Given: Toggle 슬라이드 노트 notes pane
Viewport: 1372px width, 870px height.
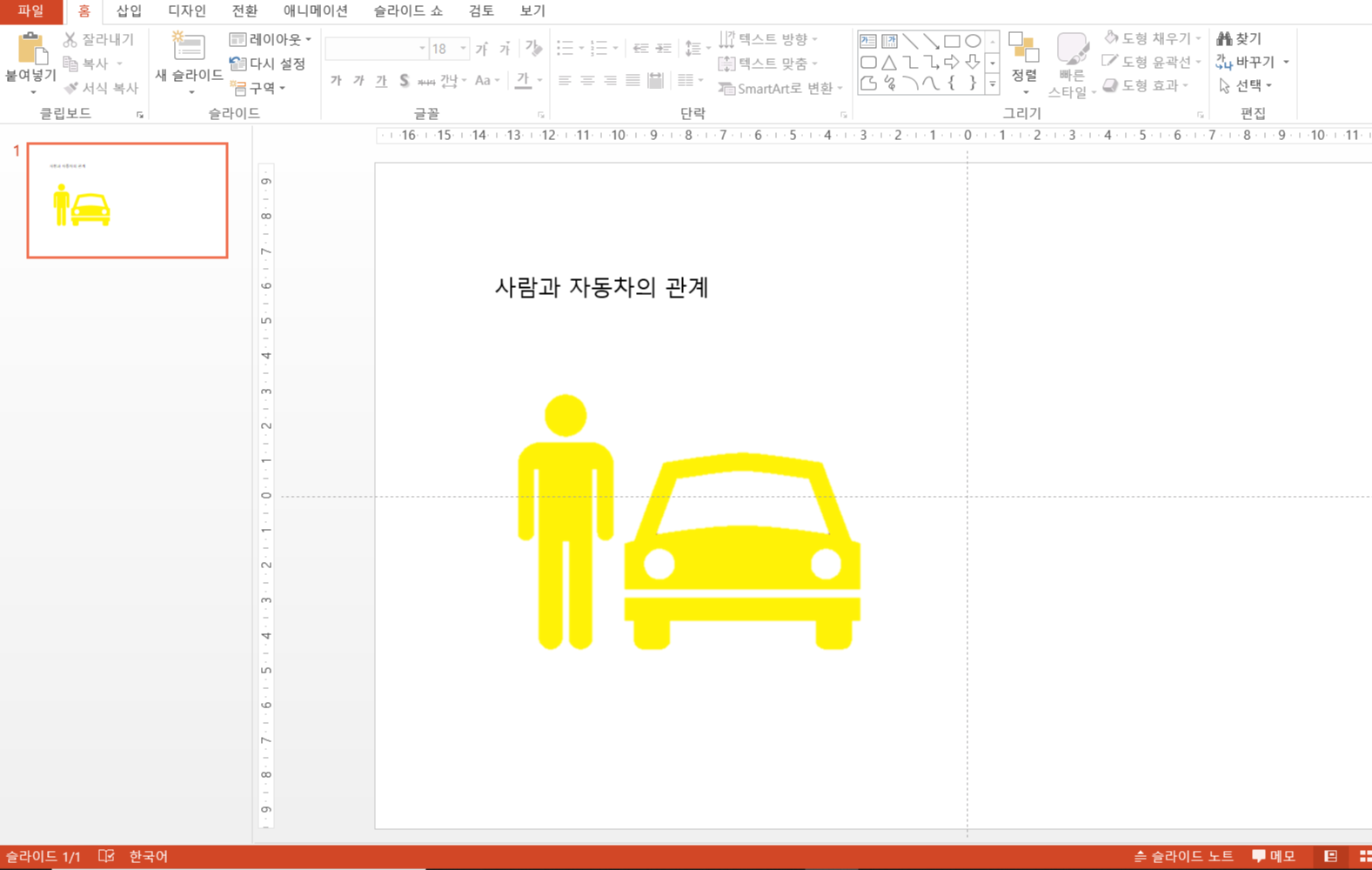Looking at the screenshot, I should (x=1183, y=856).
